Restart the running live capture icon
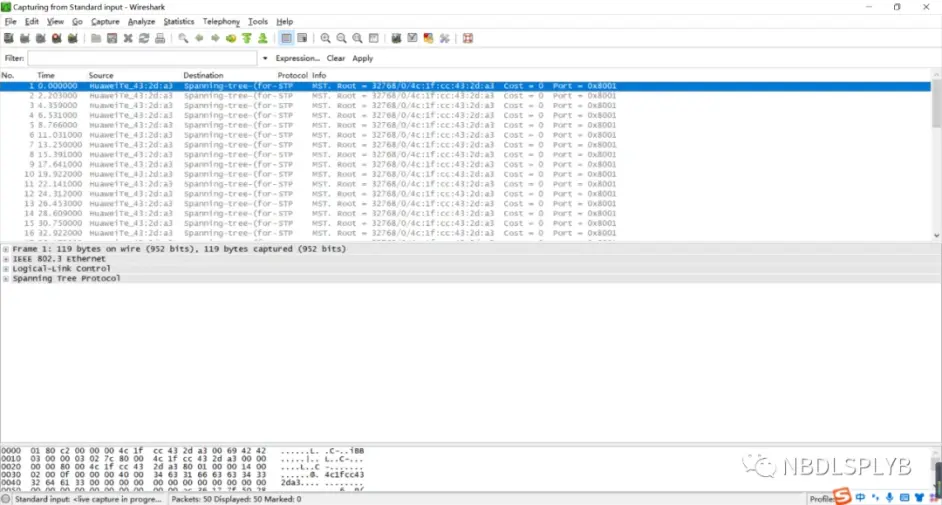Viewport: 942px width, 505px height. (73, 38)
